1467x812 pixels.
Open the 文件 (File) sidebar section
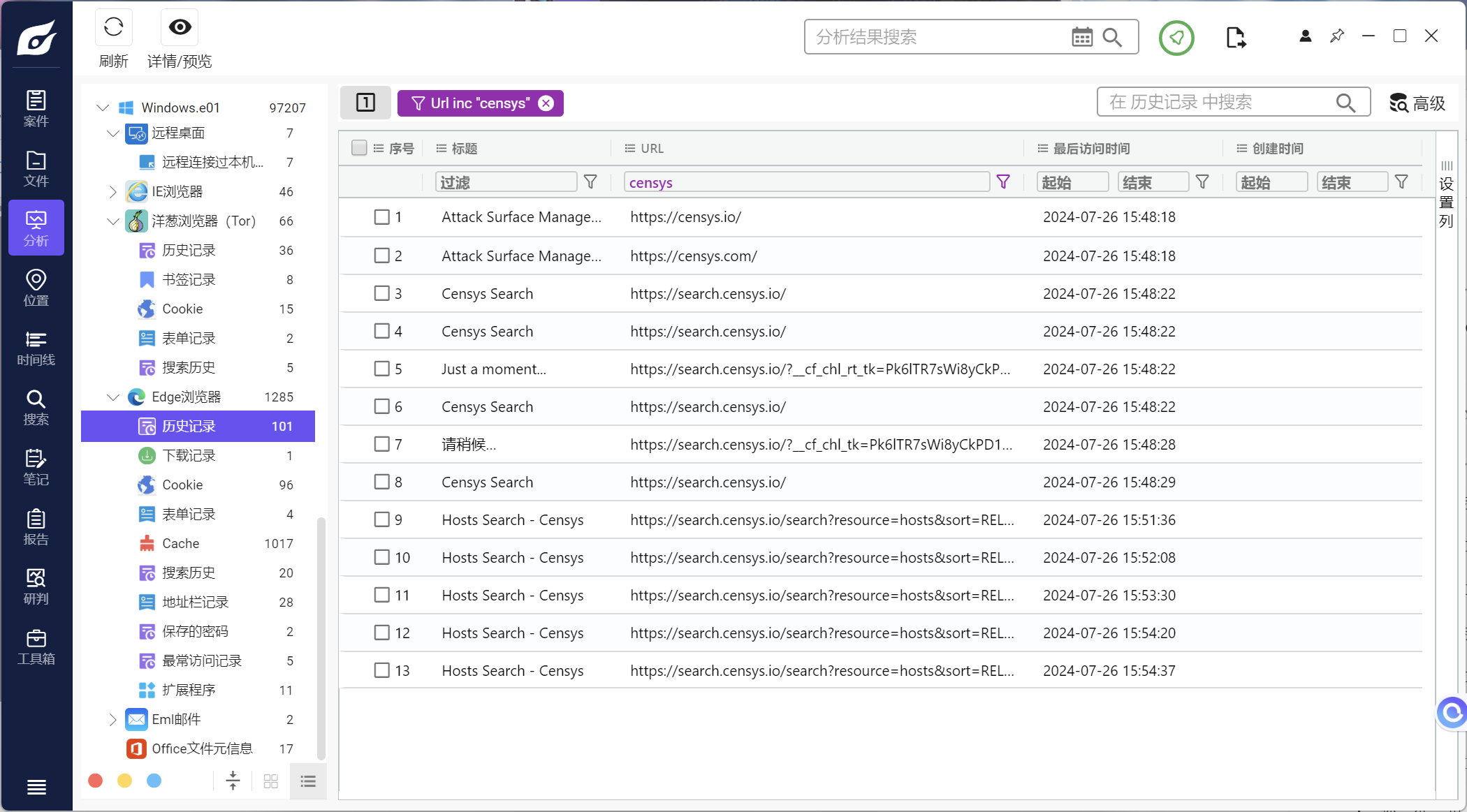coord(36,169)
